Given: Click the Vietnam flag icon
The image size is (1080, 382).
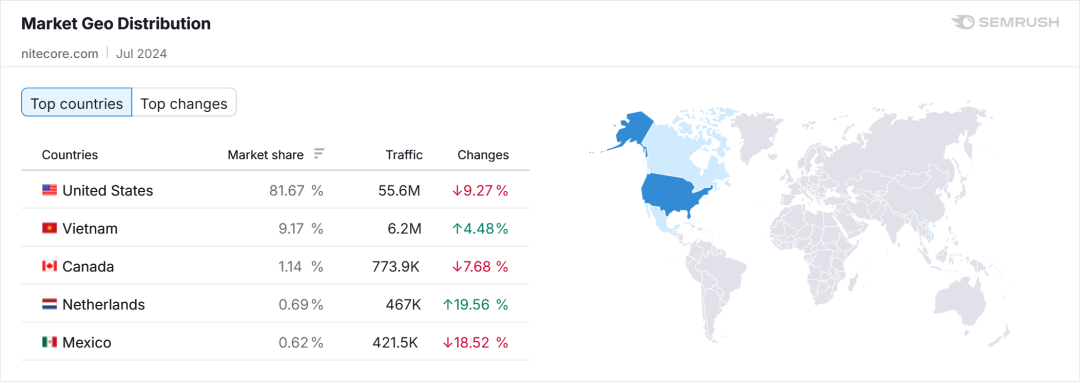Looking at the screenshot, I should (49, 229).
